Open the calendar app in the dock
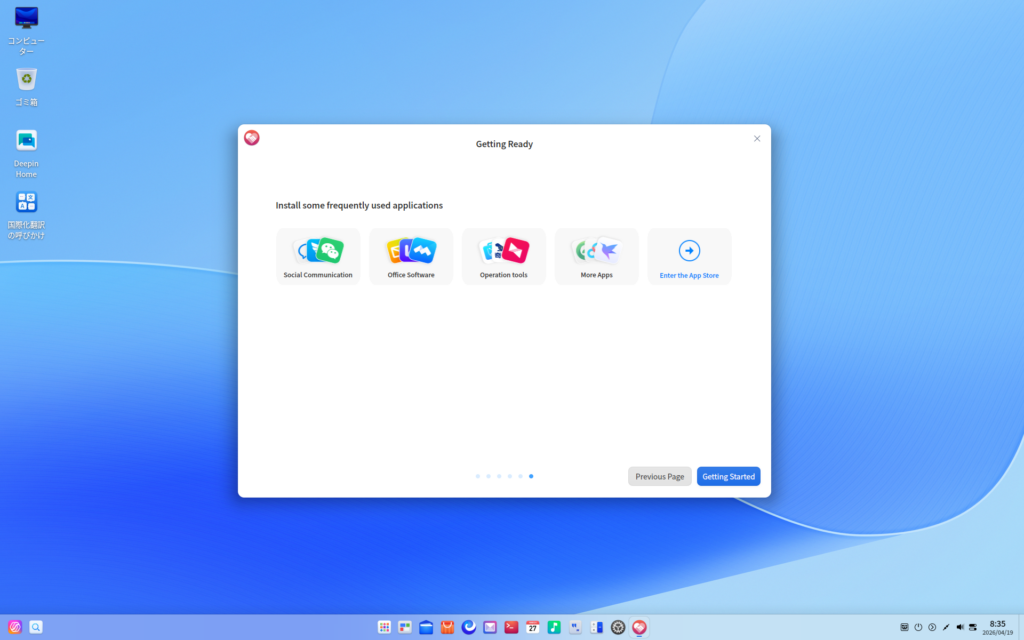Screen dimensions: 1024x640 point(533,627)
